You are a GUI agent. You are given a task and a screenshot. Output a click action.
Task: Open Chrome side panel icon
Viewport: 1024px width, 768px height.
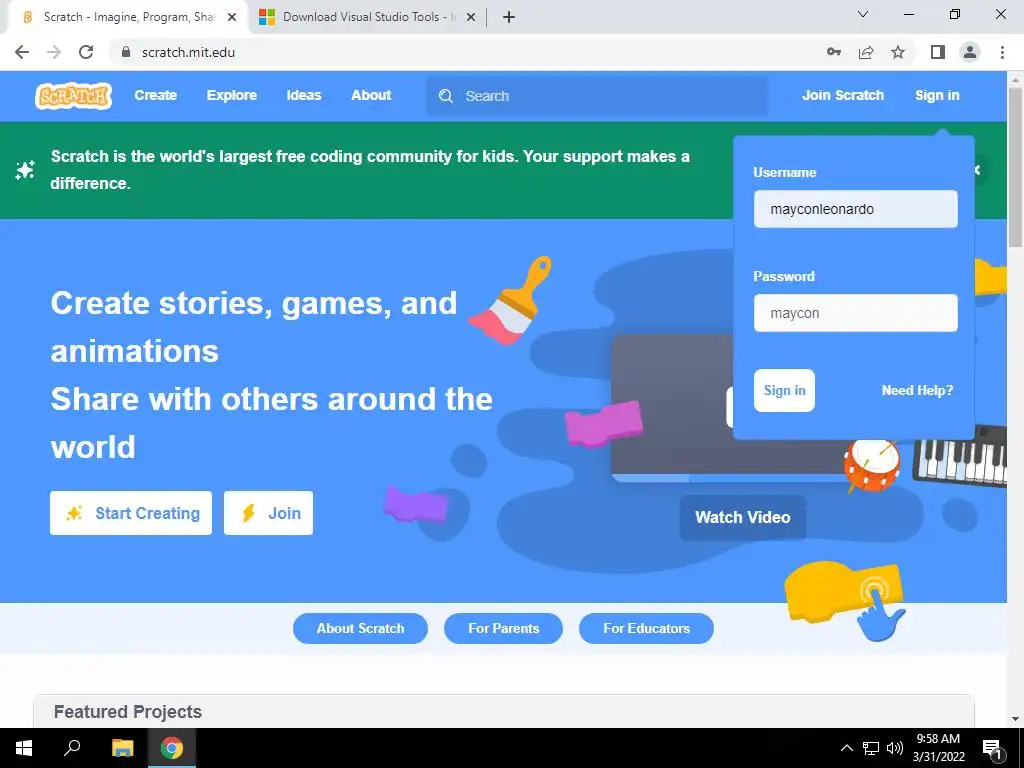point(938,52)
